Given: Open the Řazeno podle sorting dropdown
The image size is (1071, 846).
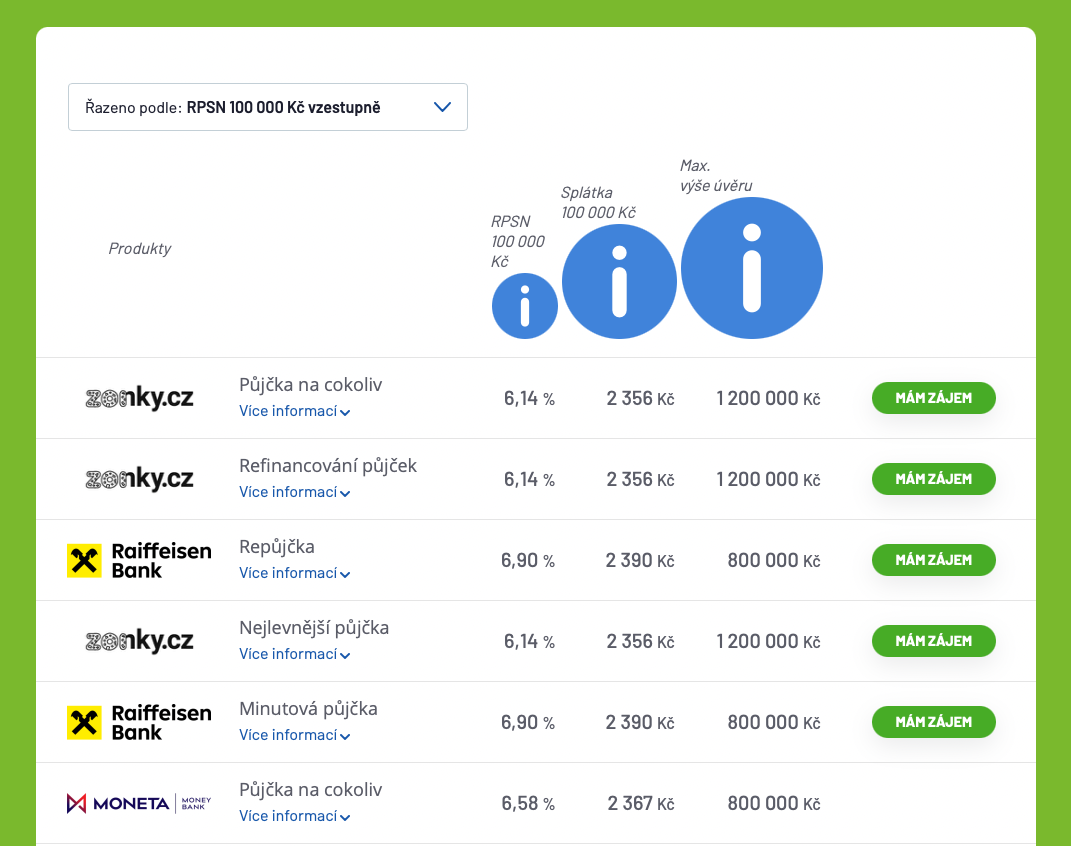Looking at the screenshot, I should [x=268, y=107].
